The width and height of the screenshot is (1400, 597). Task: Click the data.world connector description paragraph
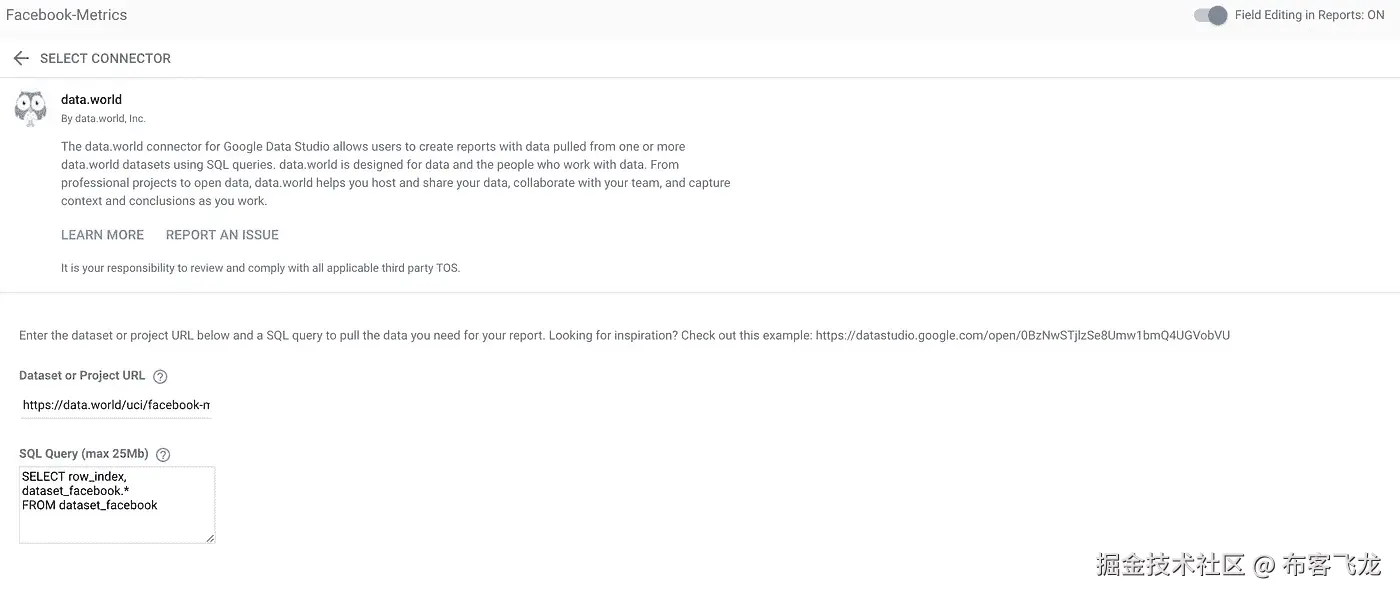[395, 174]
